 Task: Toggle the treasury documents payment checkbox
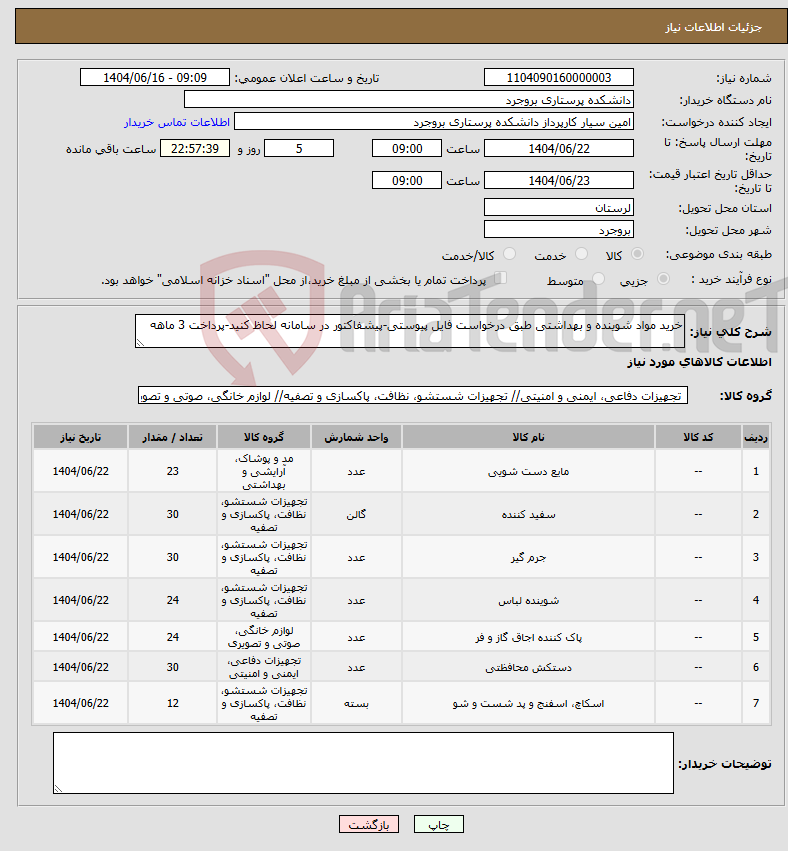coord(501,278)
